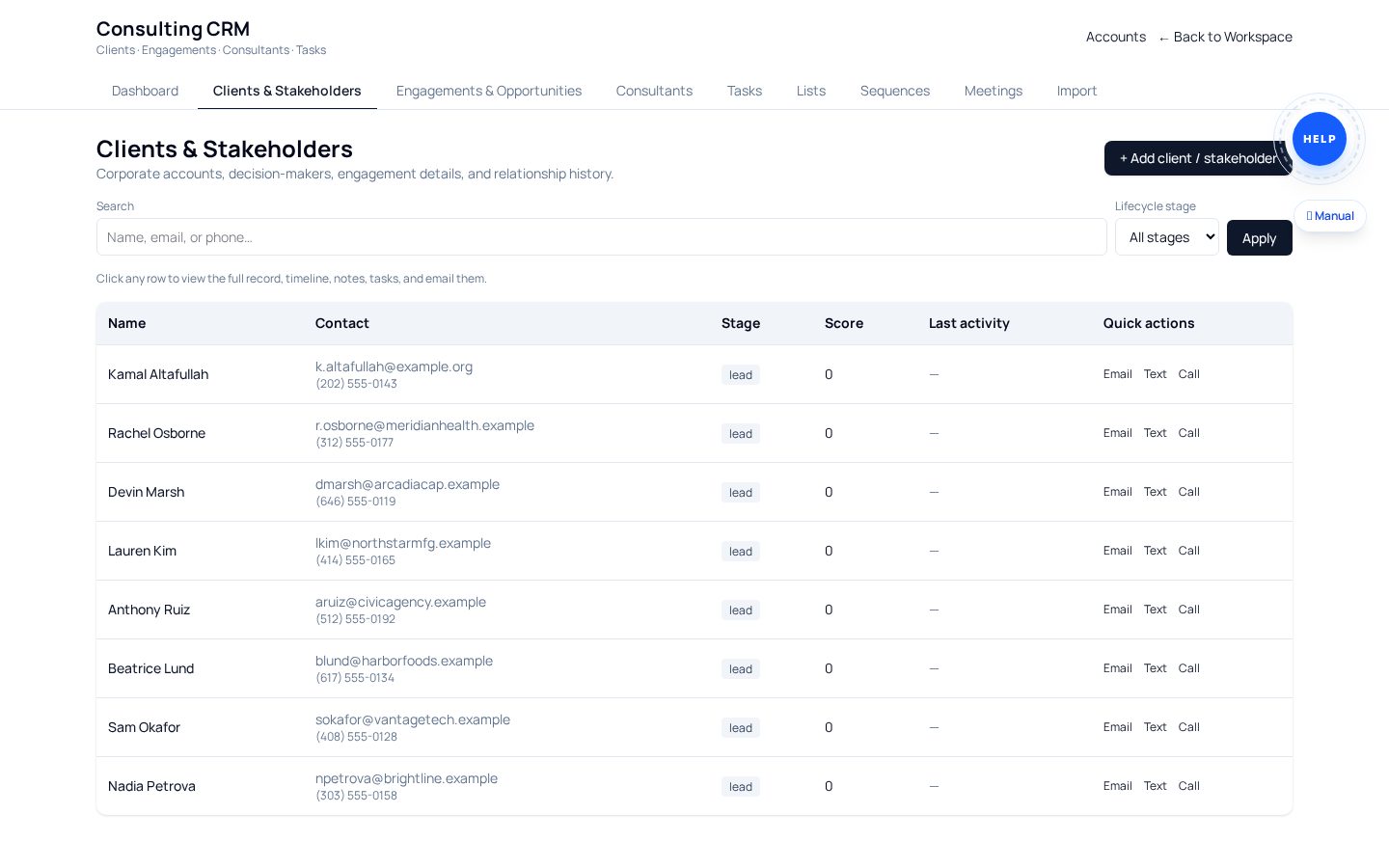This screenshot has width=1389, height=868.
Task: Click the lead badge for Anthony Ruiz
Action: click(741, 610)
